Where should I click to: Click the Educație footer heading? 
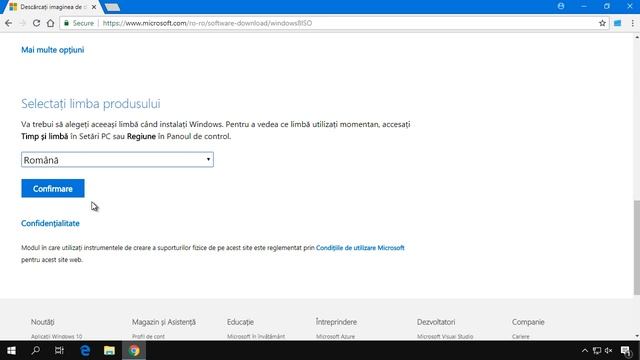(x=240, y=322)
